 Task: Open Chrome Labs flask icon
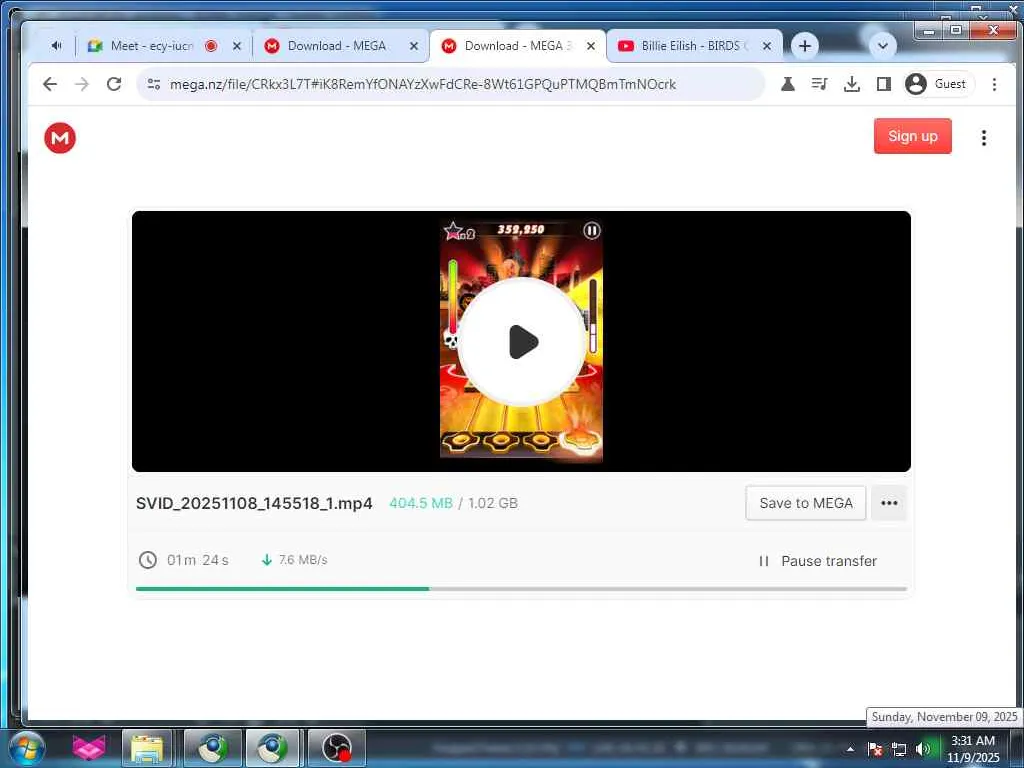pos(788,84)
